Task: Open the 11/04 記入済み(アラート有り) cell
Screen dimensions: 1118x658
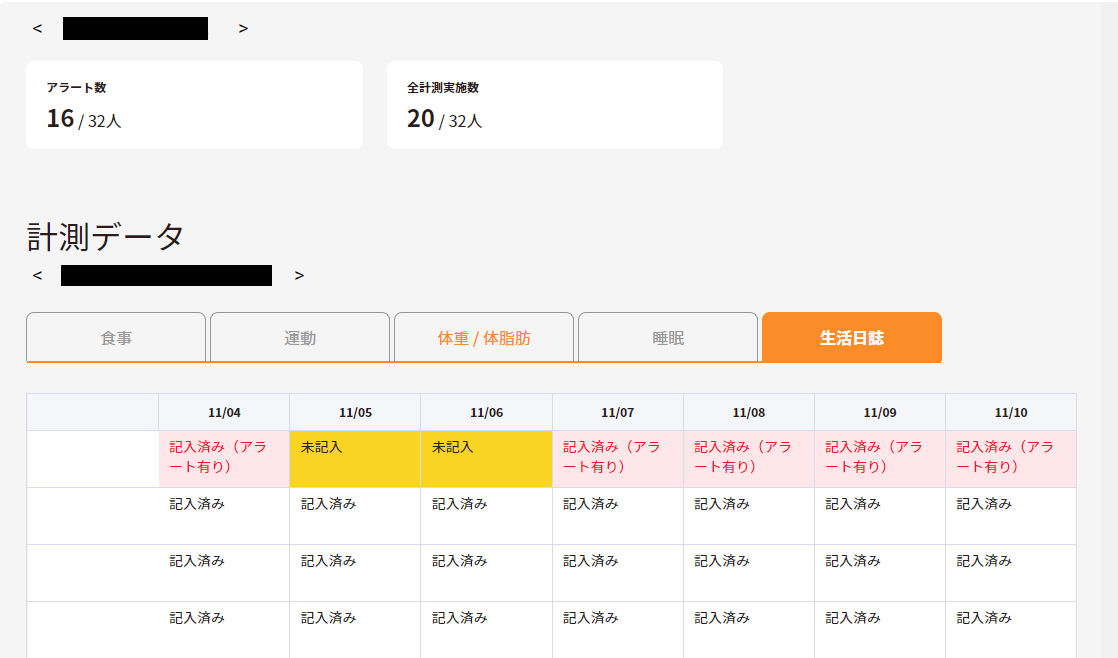Action: pos(224,459)
